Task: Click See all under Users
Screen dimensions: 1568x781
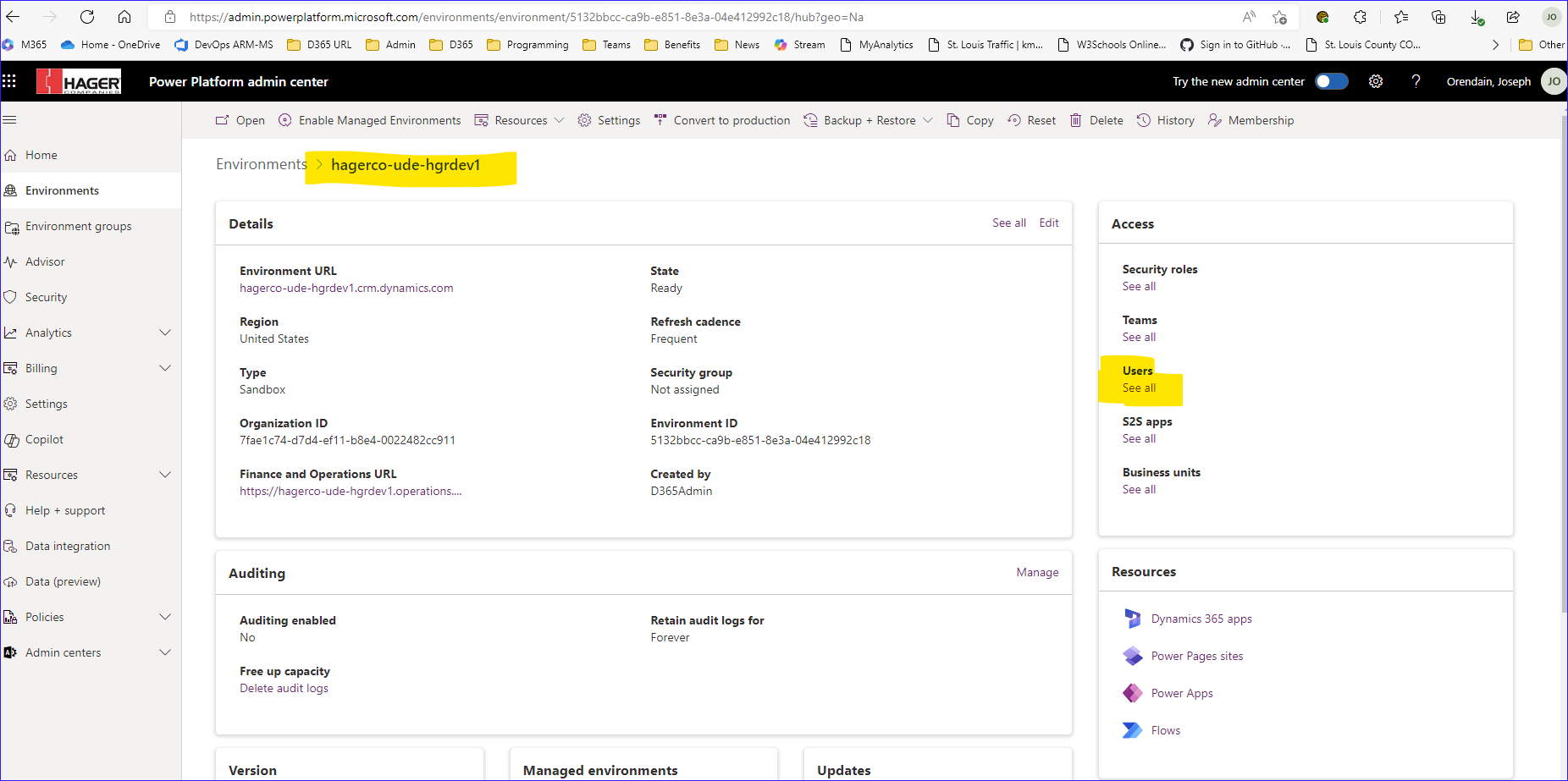Action: (1139, 388)
